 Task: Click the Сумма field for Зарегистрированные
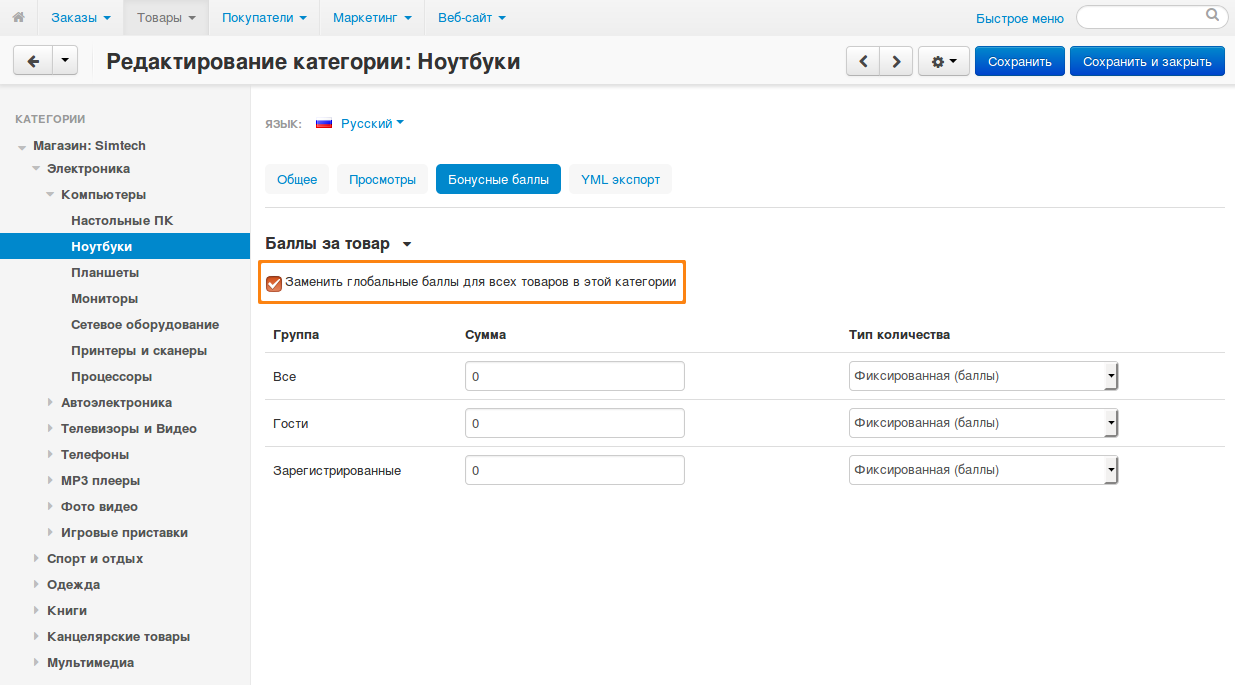[574, 470]
